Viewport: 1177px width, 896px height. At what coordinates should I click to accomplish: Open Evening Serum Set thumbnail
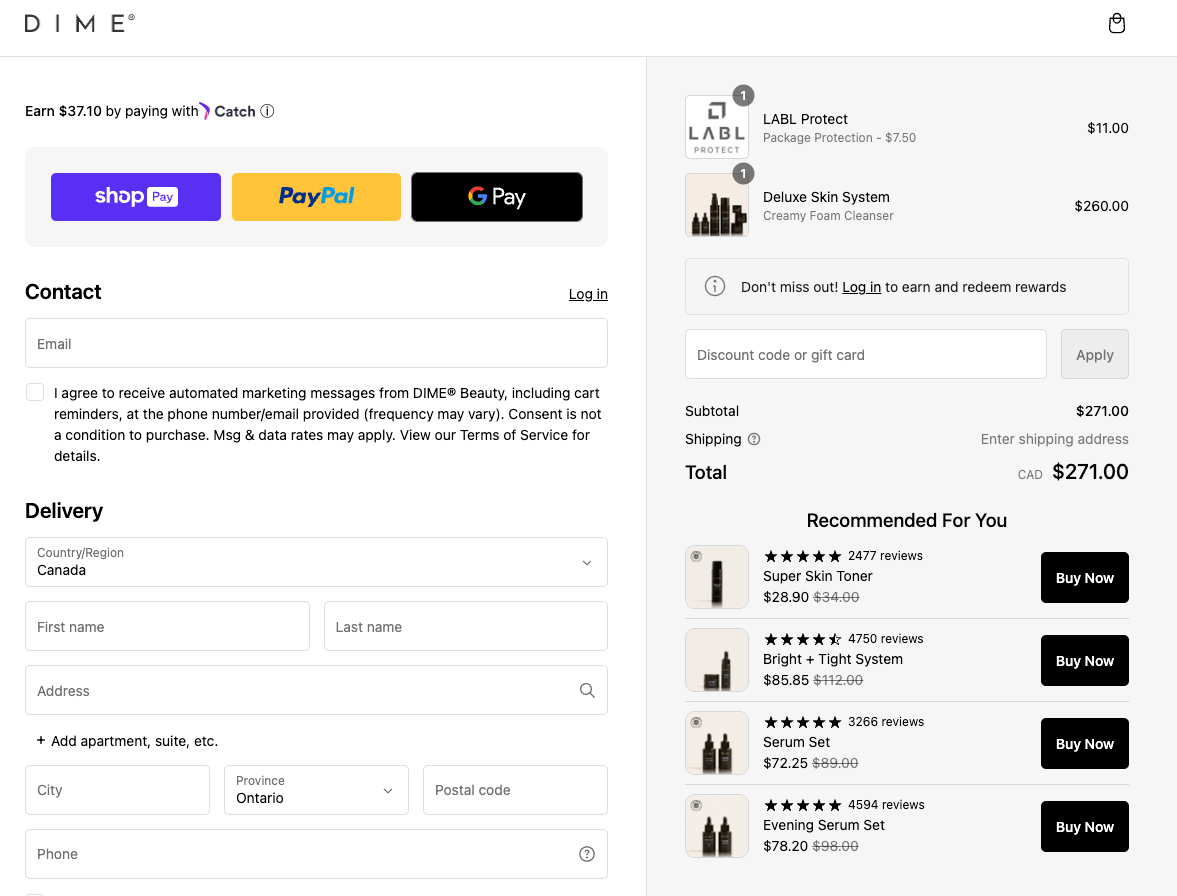pos(717,825)
